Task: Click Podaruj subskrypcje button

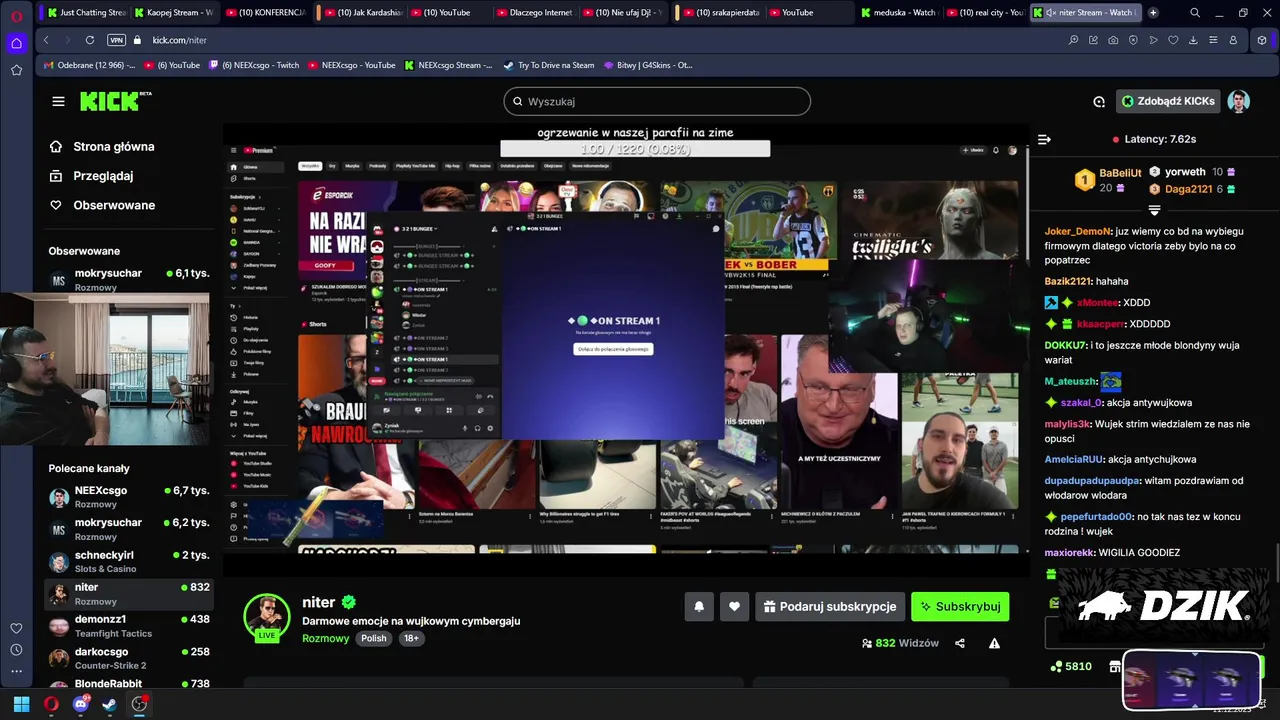Action: [x=830, y=606]
